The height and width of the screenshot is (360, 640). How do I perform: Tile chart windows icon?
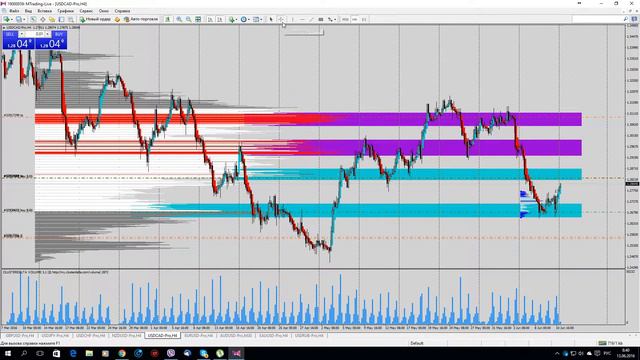point(198,19)
